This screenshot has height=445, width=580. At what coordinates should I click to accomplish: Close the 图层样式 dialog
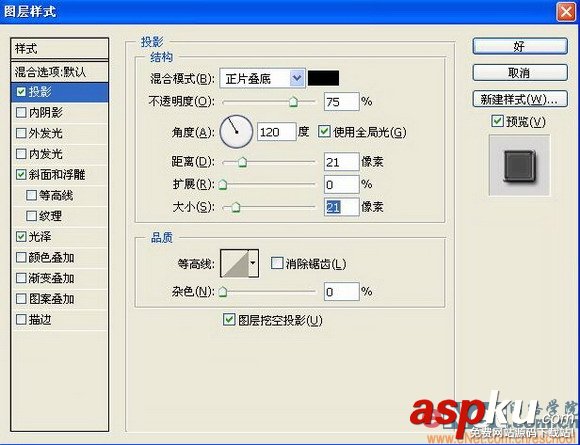click(566, 11)
